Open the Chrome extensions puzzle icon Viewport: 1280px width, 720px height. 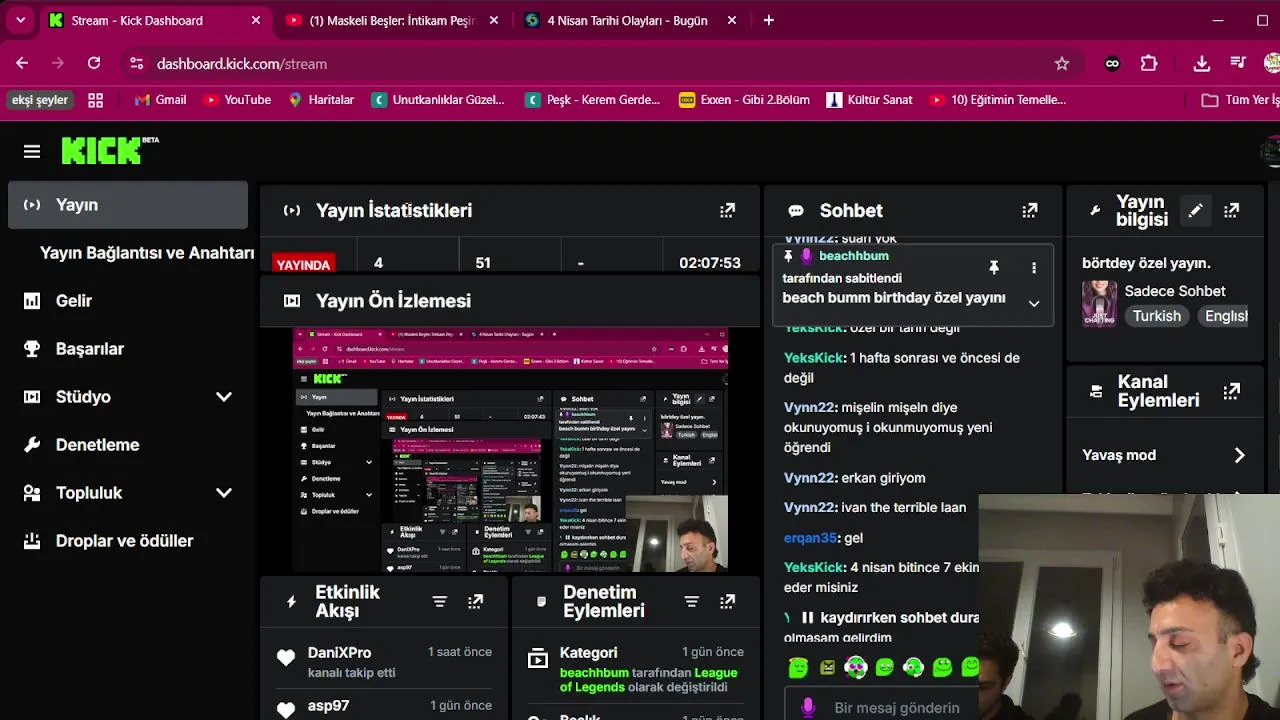(x=1149, y=63)
